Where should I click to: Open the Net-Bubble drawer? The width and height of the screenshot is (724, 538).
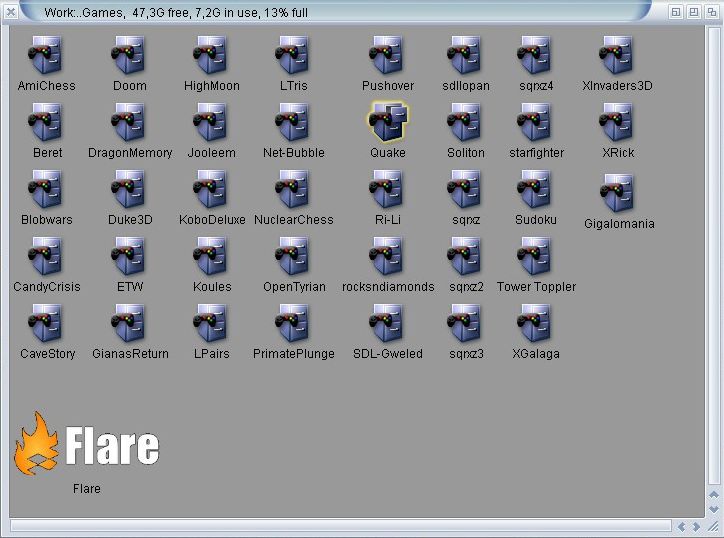[292, 122]
